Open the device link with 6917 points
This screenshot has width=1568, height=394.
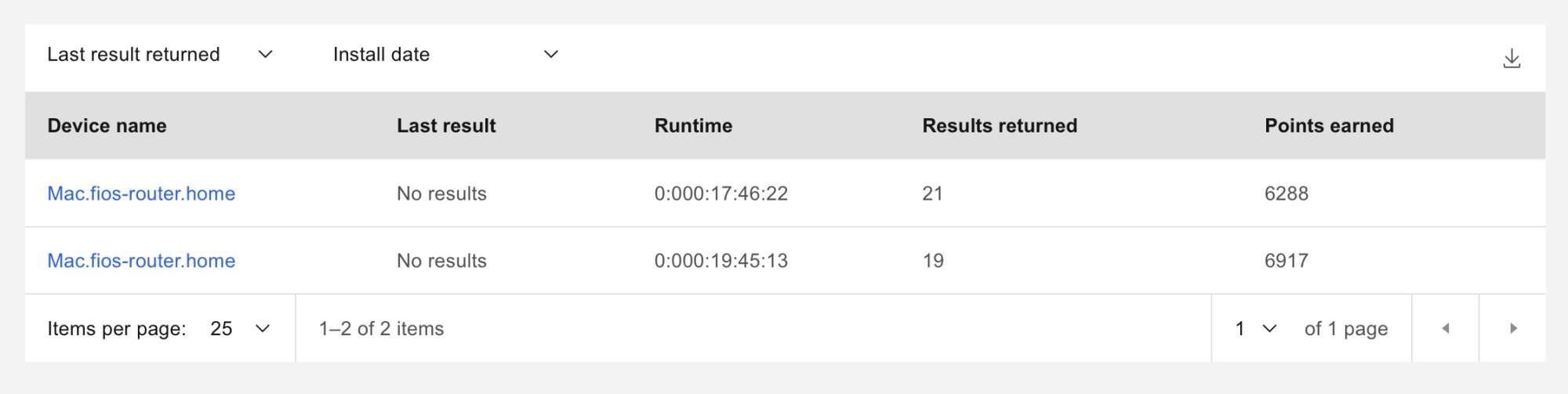click(141, 261)
